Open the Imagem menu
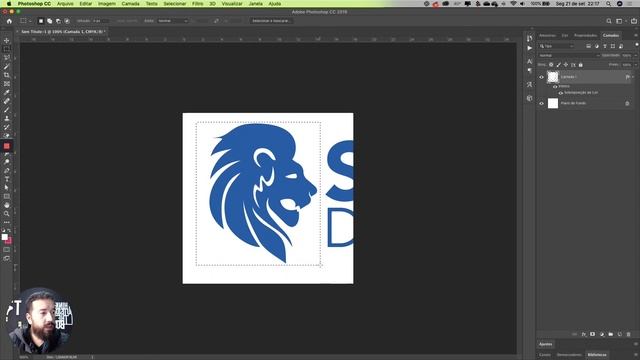Image resolution: width=640 pixels, height=360 pixels. click(107, 4)
